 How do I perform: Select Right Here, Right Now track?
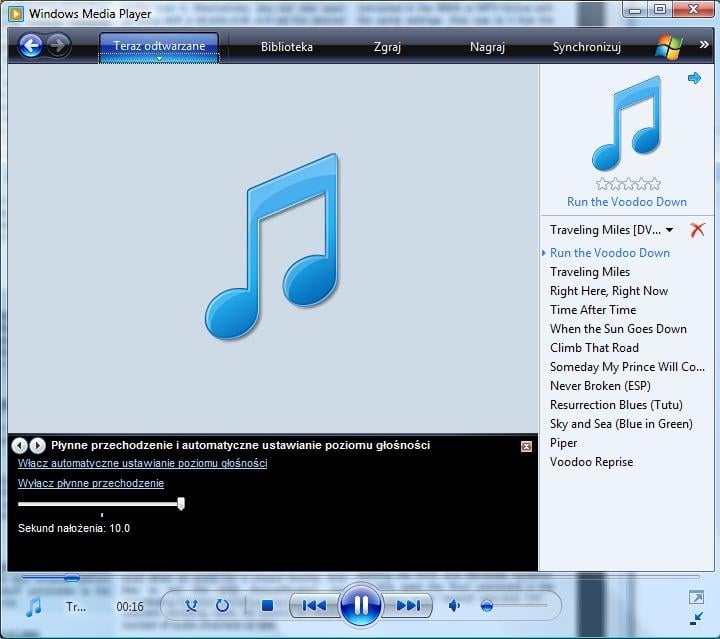[x=609, y=291]
